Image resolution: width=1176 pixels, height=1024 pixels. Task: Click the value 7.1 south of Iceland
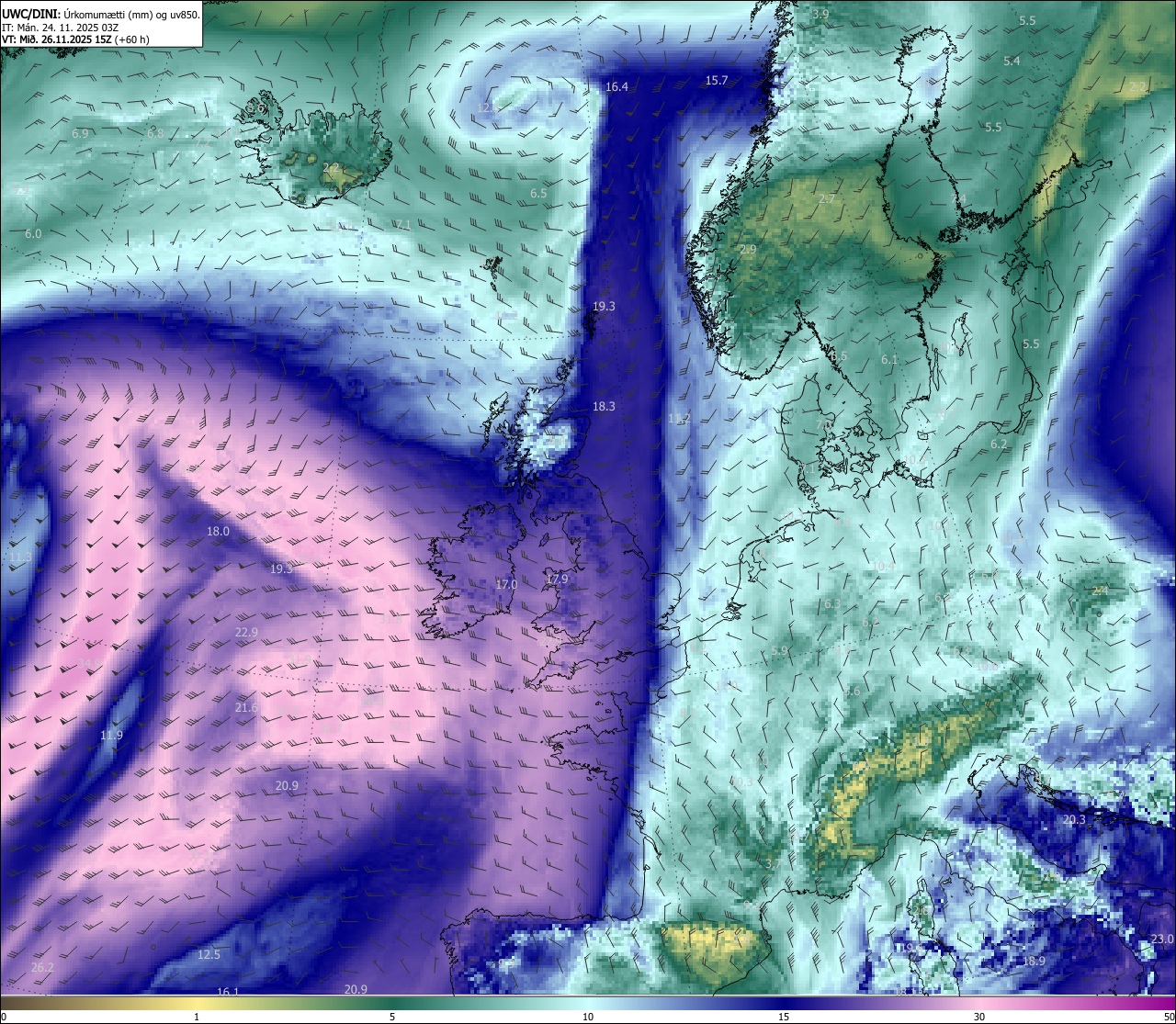tap(402, 224)
